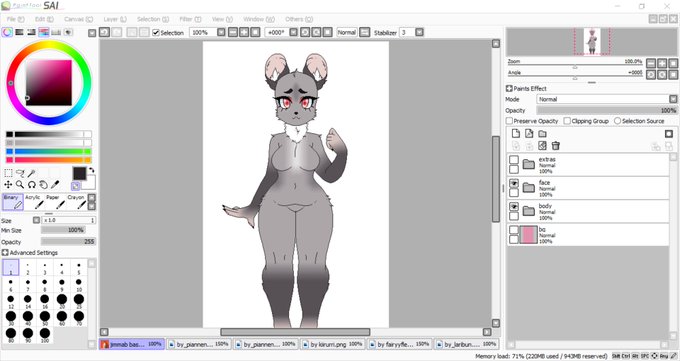Create a new linework layer
Screen dimensions: 680x361
(x=529, y=134)
